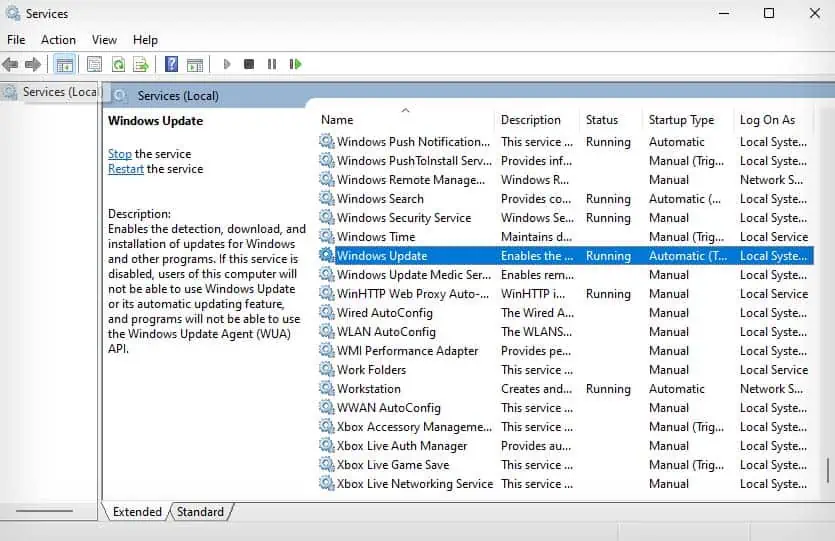Click gear icon of Windows Search row
The height and width of the screenshot is (541, 835).
click(x=326, y=199)
